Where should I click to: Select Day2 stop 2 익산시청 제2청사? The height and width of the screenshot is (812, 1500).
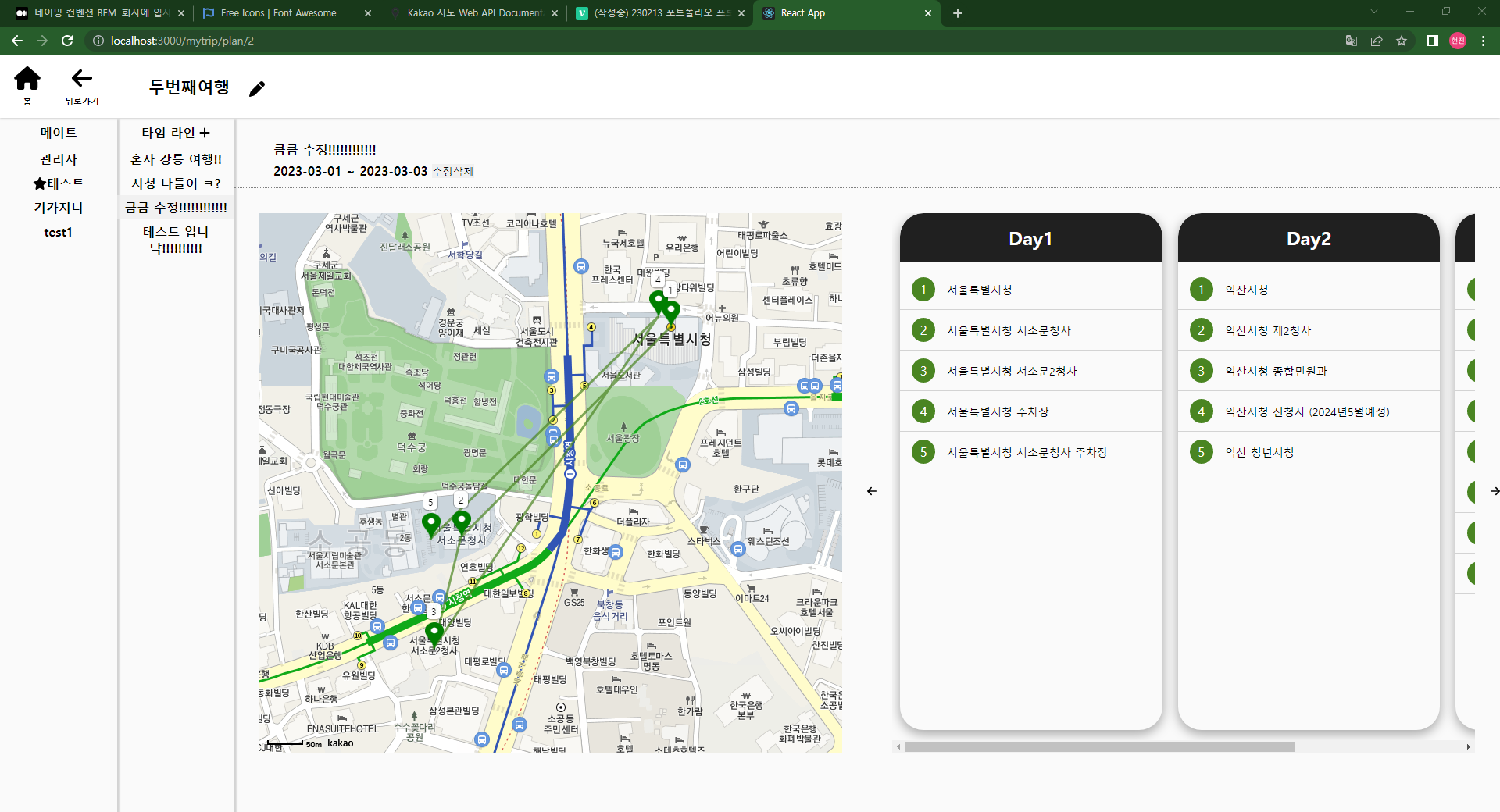point(1309,330)
